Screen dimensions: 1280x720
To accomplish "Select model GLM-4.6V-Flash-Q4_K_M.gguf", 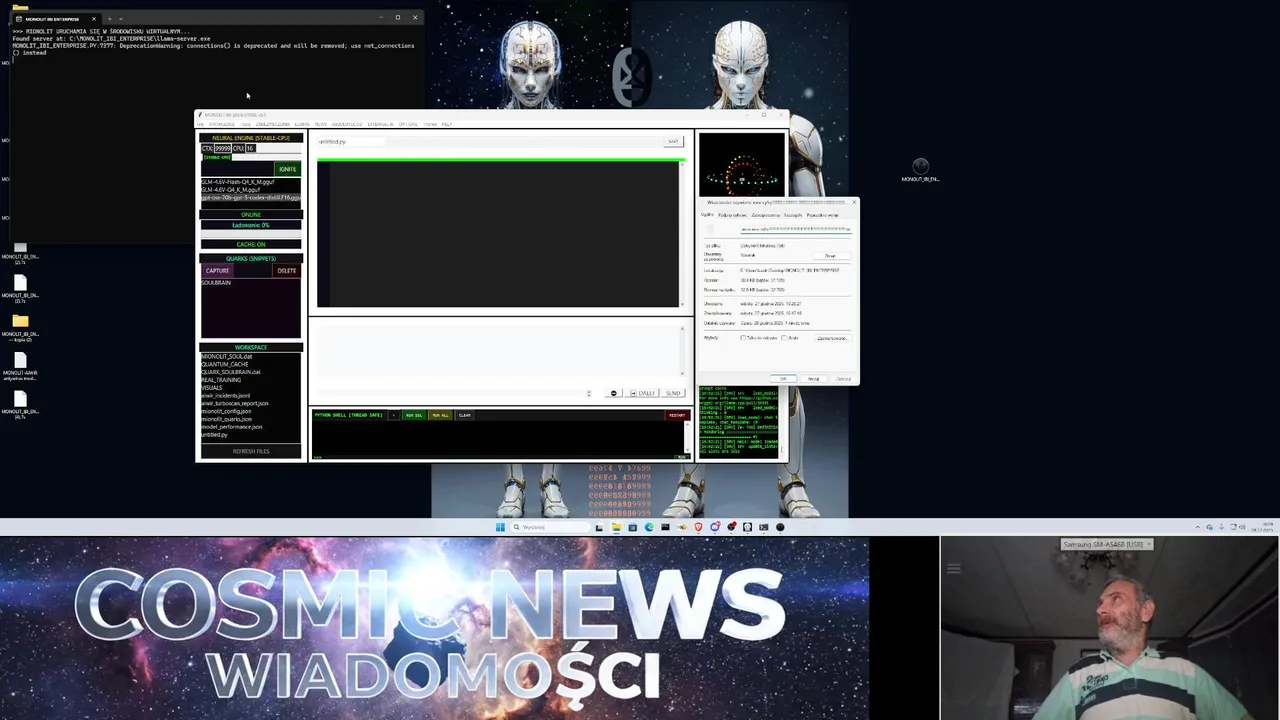I will coord(251,182).
